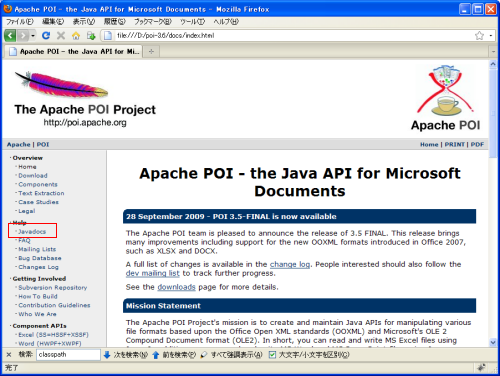The width and height of the screenshot is (500, 376).
Task: Click the Apache POI logo image
Action: pyautogui.click(x=446, y=98)
